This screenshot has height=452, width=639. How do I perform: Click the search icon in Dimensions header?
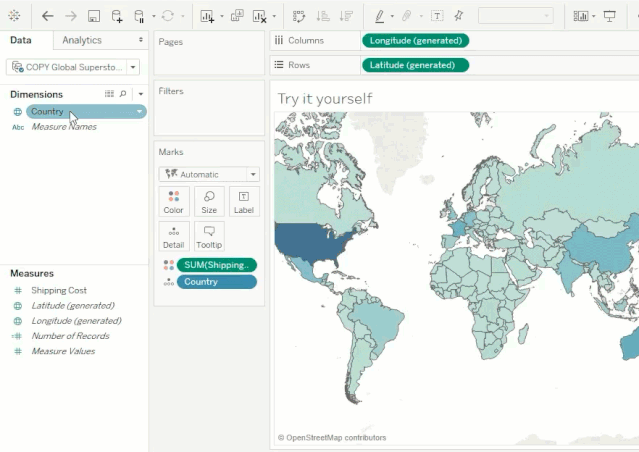pyautogui.click(x=123, y=94)
